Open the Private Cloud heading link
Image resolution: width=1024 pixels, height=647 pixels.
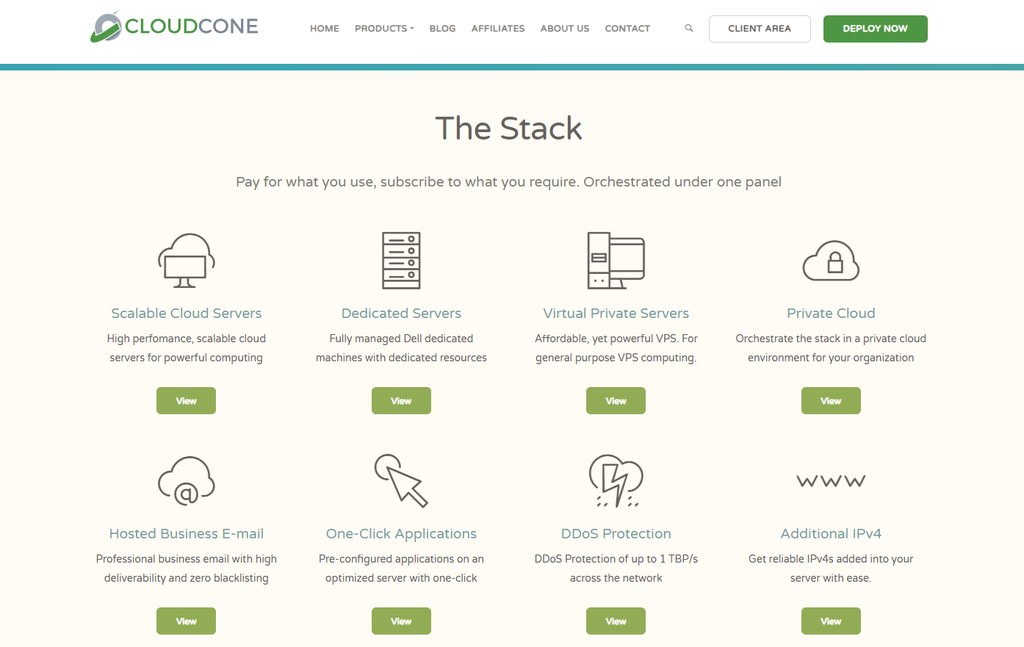pyautogui.click(x=831, y=313)
